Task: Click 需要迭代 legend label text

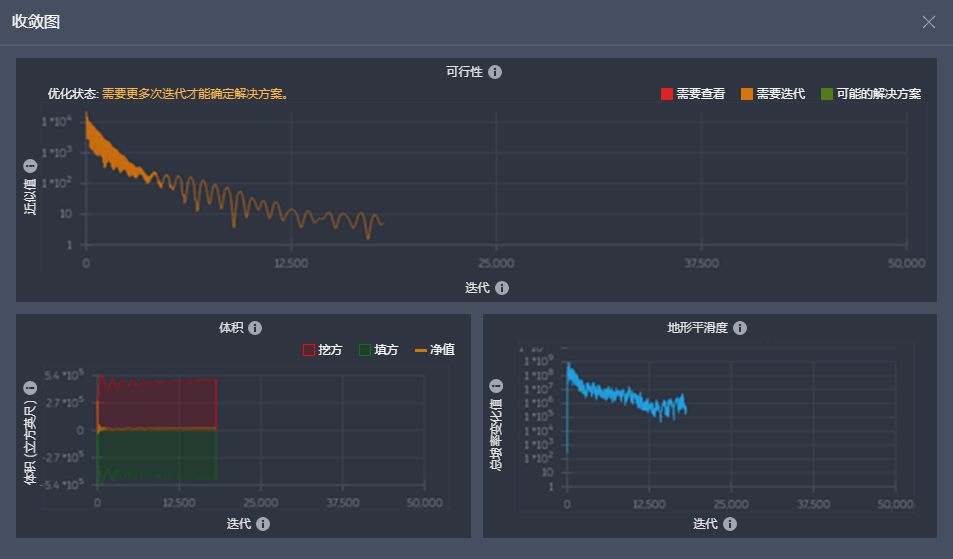Action: (781, 94)
